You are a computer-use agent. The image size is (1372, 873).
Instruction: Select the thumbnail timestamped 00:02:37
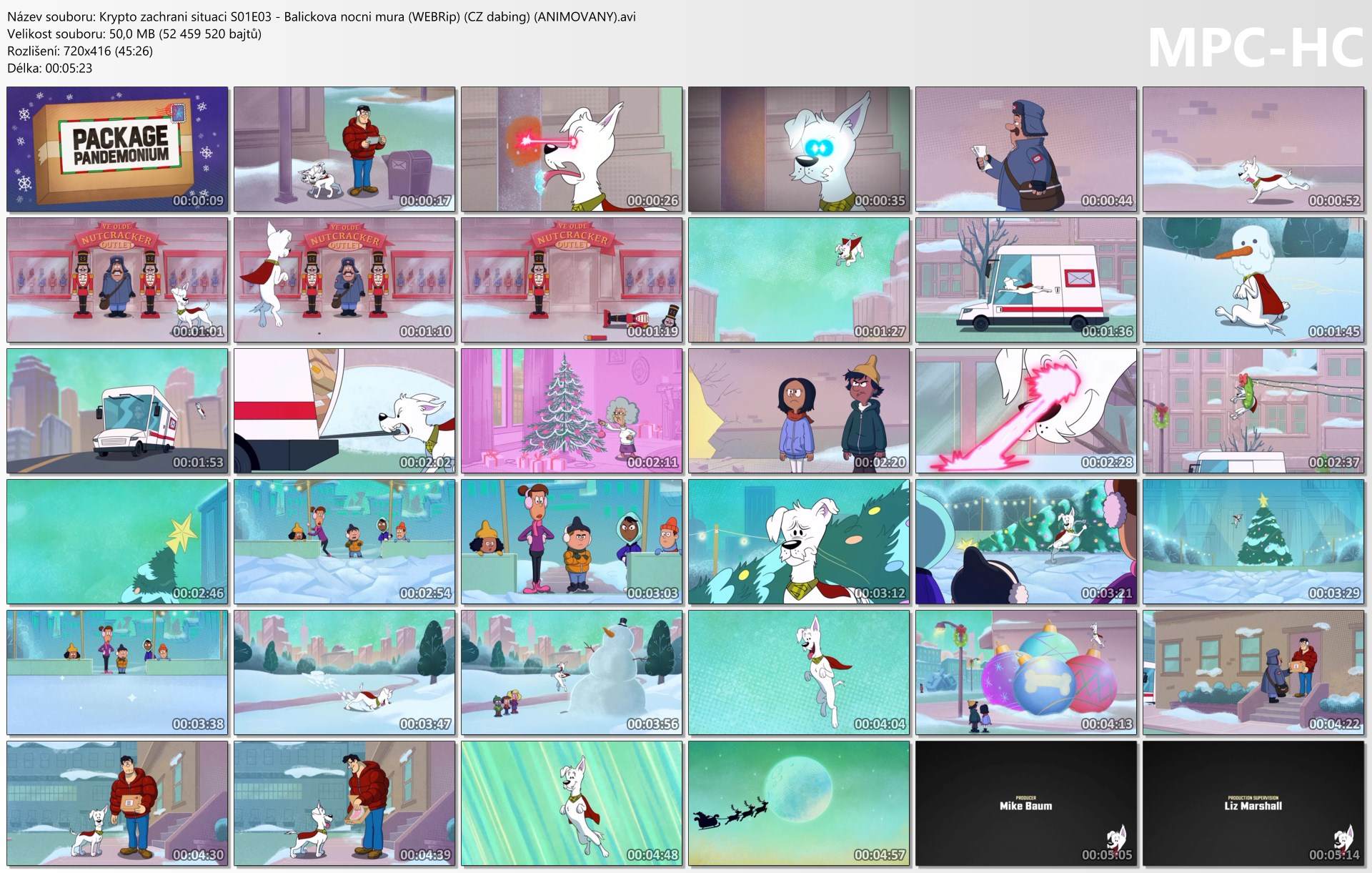pyautogui.click(x=1253, y=411)
